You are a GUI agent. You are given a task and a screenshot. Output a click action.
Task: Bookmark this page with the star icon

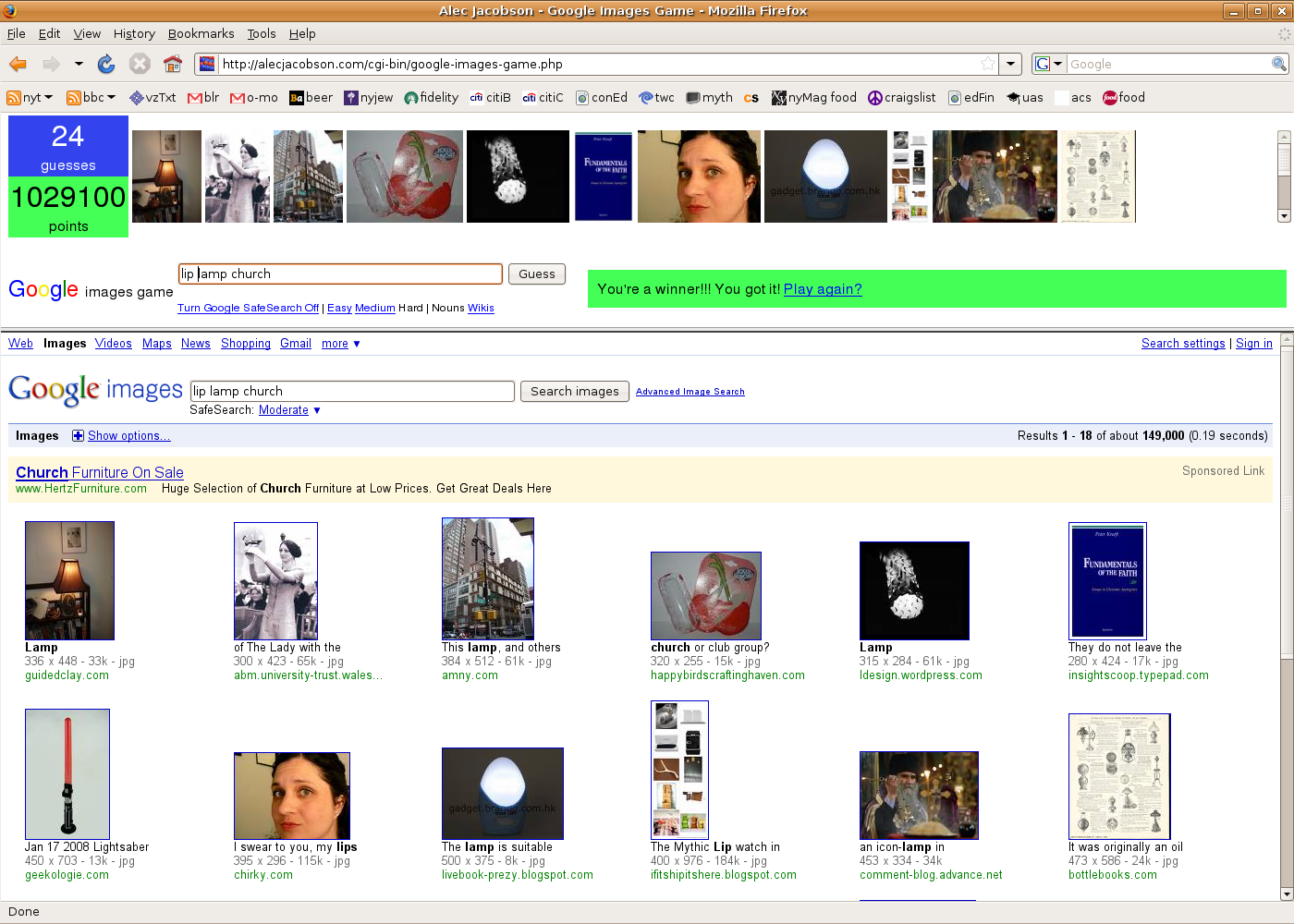pos(988,64)
